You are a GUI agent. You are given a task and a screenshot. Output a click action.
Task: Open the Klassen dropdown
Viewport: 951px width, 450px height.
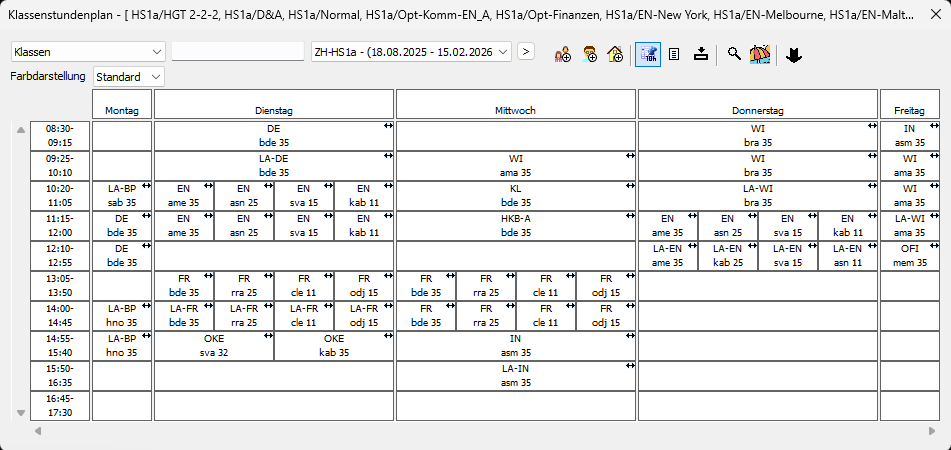88,52
